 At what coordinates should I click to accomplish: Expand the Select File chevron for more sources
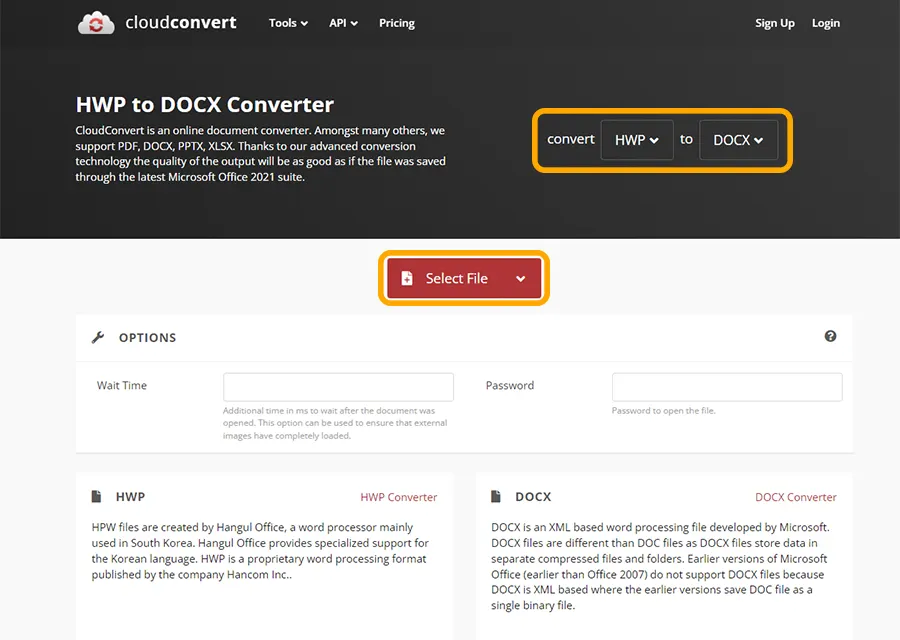click(522, 280)
